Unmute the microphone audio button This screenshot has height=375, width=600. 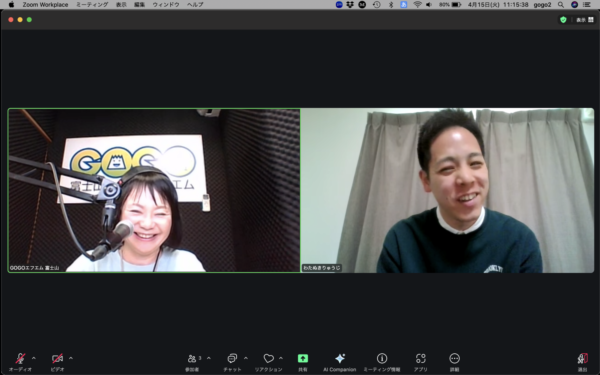pos(20,362)
